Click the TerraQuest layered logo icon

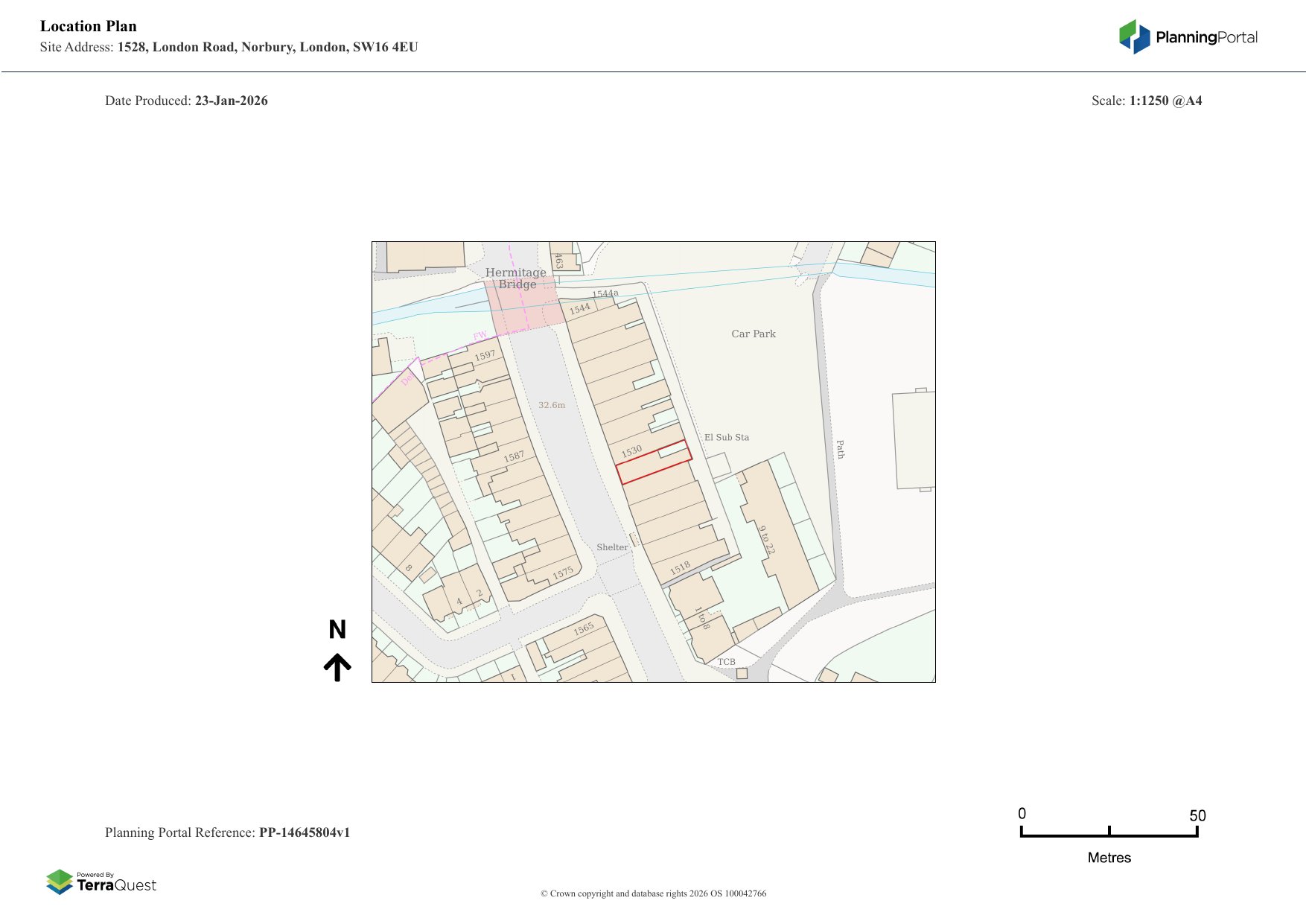tap(60, 882)
